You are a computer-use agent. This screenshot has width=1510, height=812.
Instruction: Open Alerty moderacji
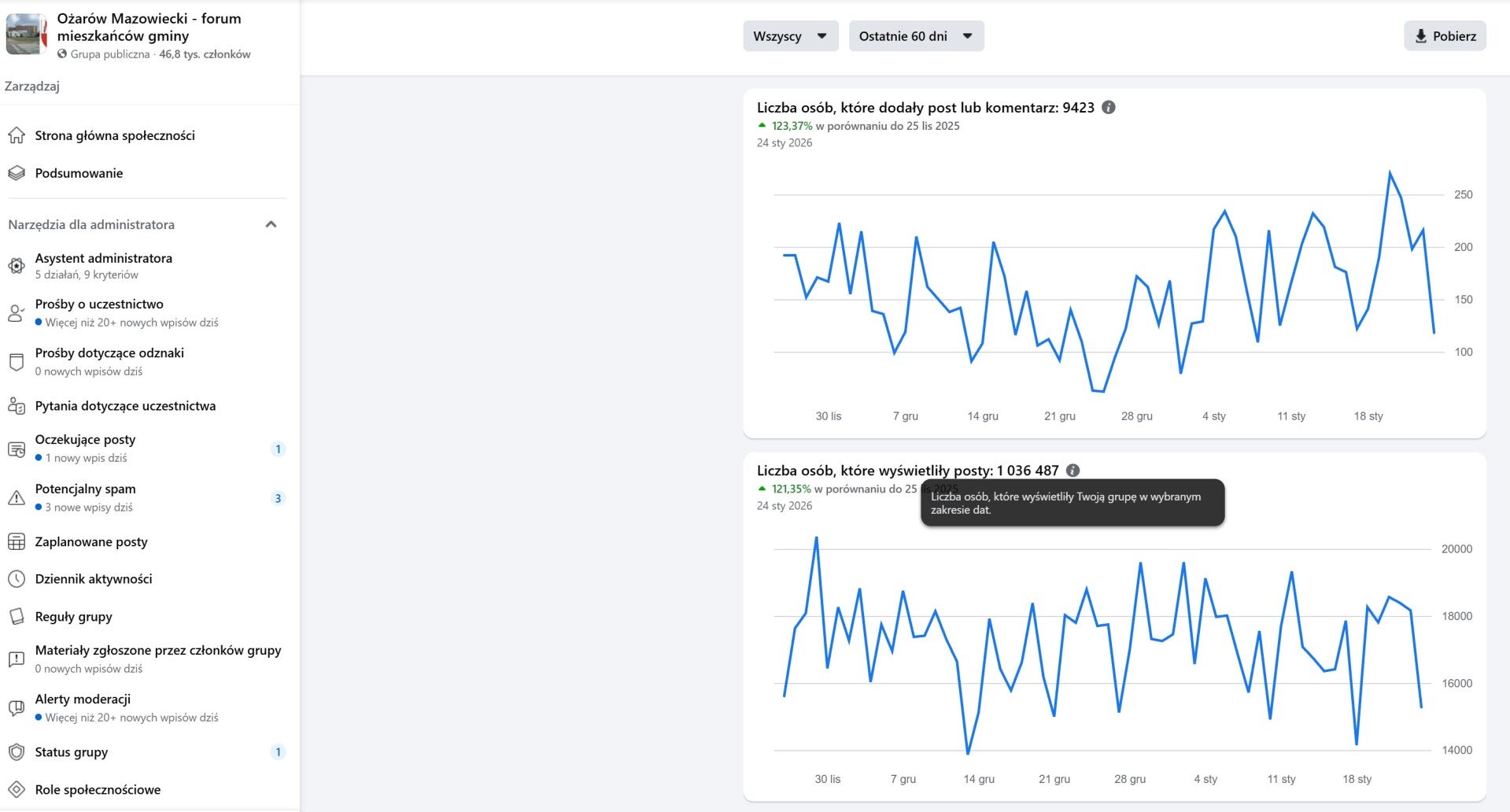[83, 699]
